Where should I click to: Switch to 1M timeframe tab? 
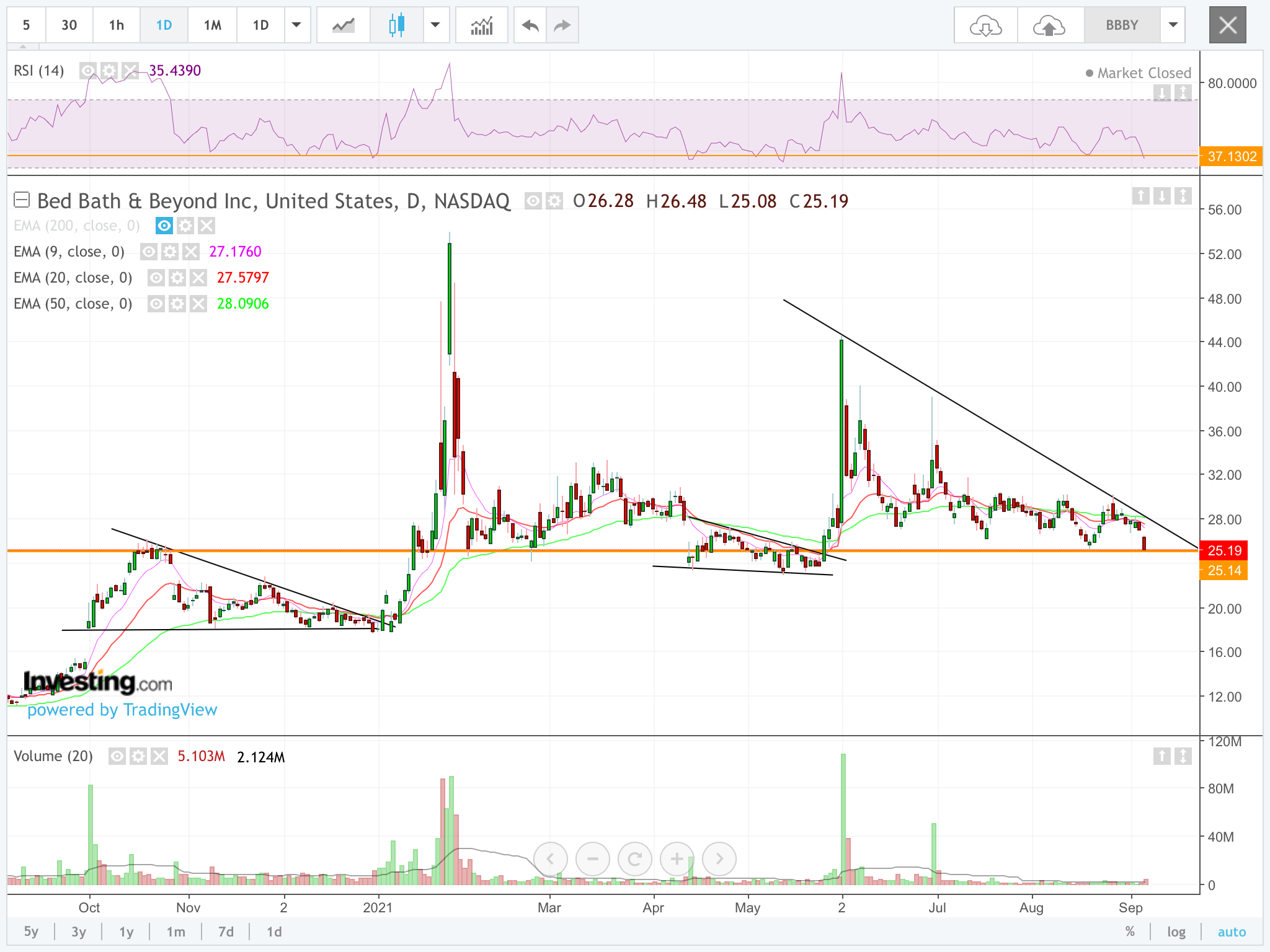coord(212,25)
